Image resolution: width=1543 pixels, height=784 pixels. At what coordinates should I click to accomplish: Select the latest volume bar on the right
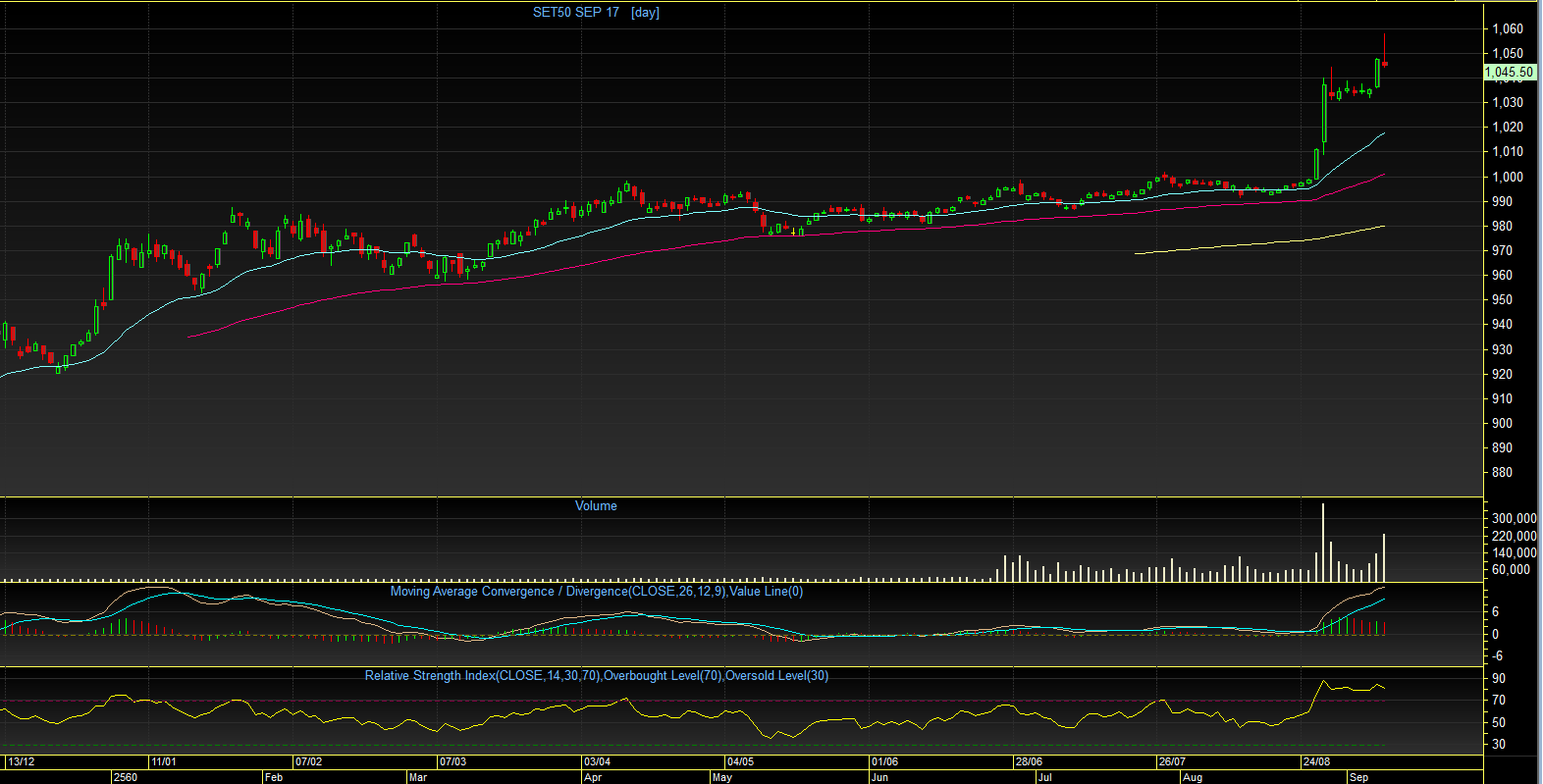pyautogui.click(x=1384, y=558)
